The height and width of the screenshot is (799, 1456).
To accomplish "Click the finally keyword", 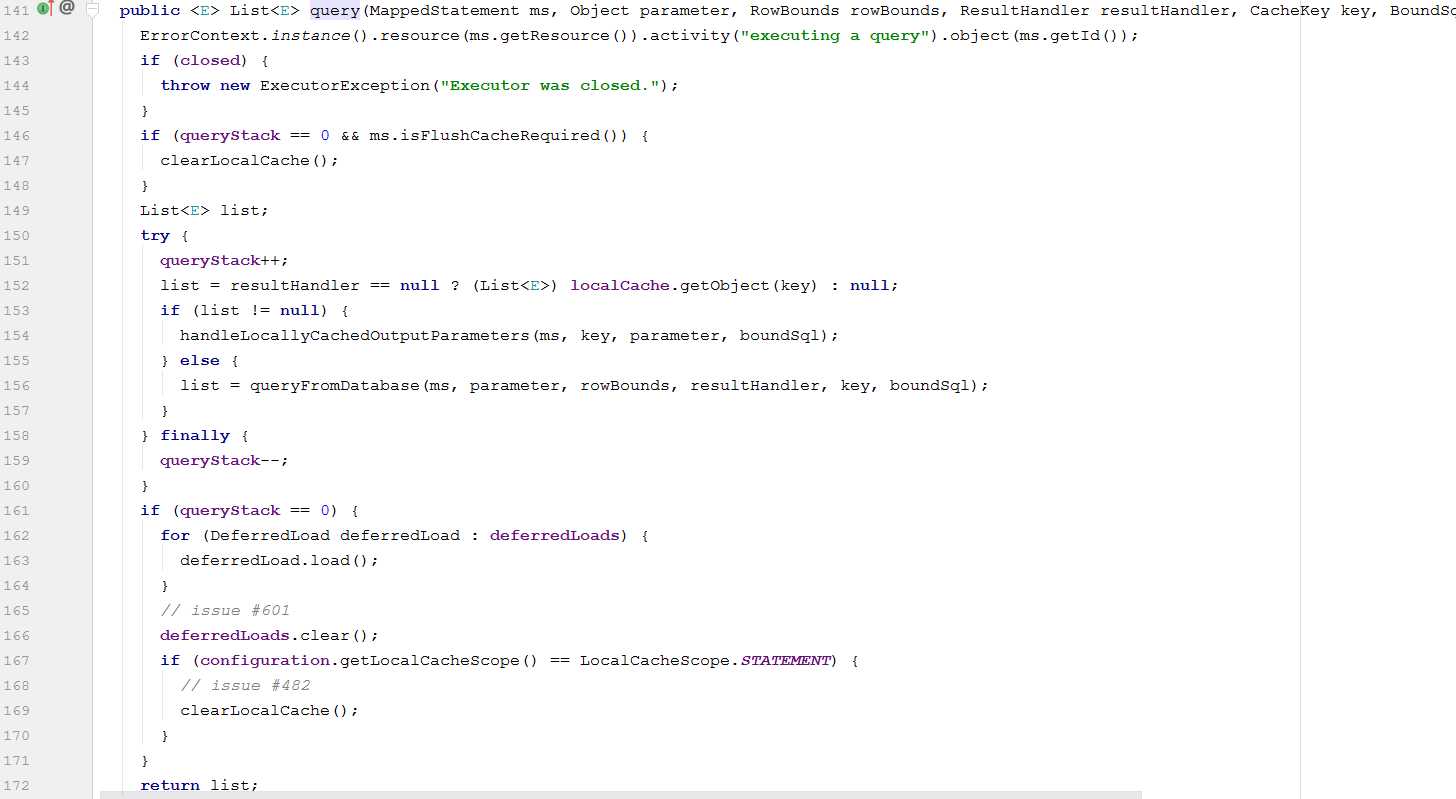I will [x=195, y=436].
